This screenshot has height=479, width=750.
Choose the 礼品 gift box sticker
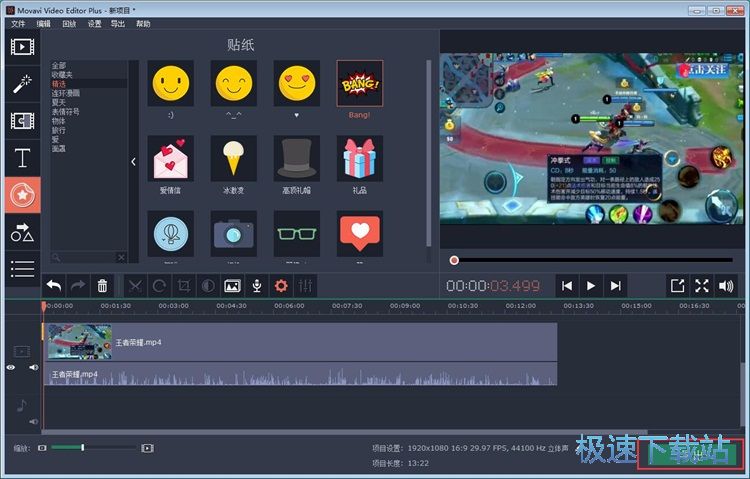click(x=360, y=158)
